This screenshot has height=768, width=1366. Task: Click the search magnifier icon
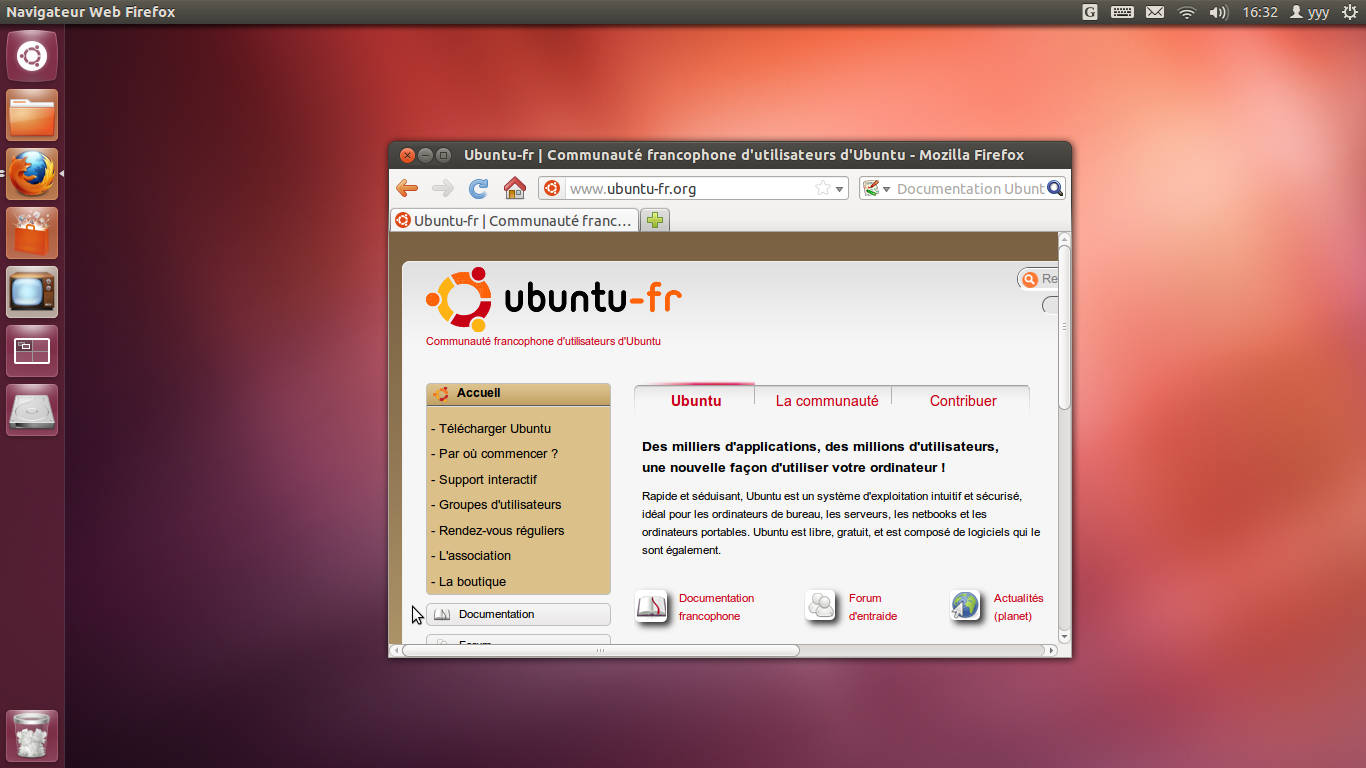pos(1055,188)
